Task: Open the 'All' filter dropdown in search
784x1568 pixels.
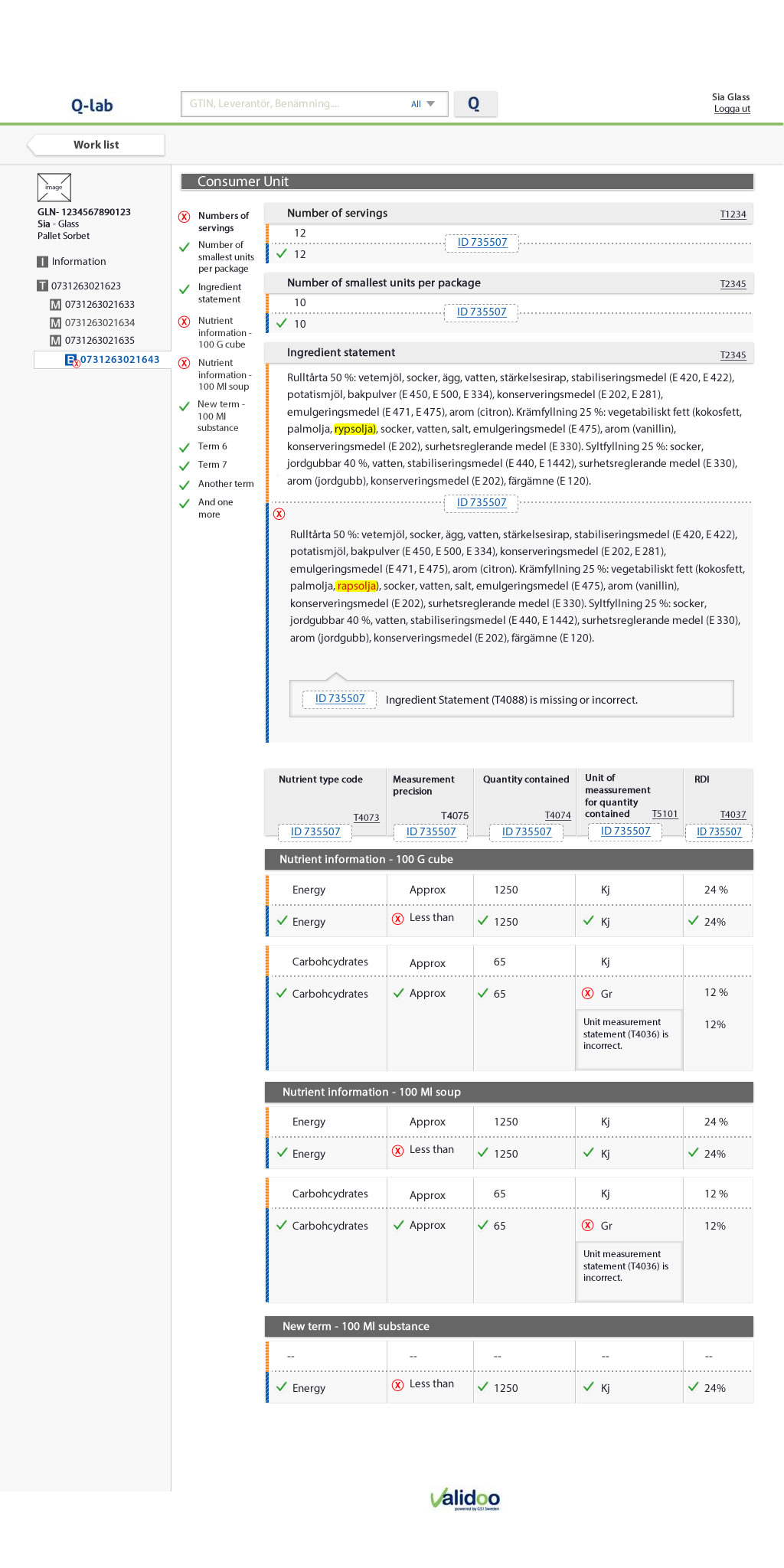Action: pos(423,104)
